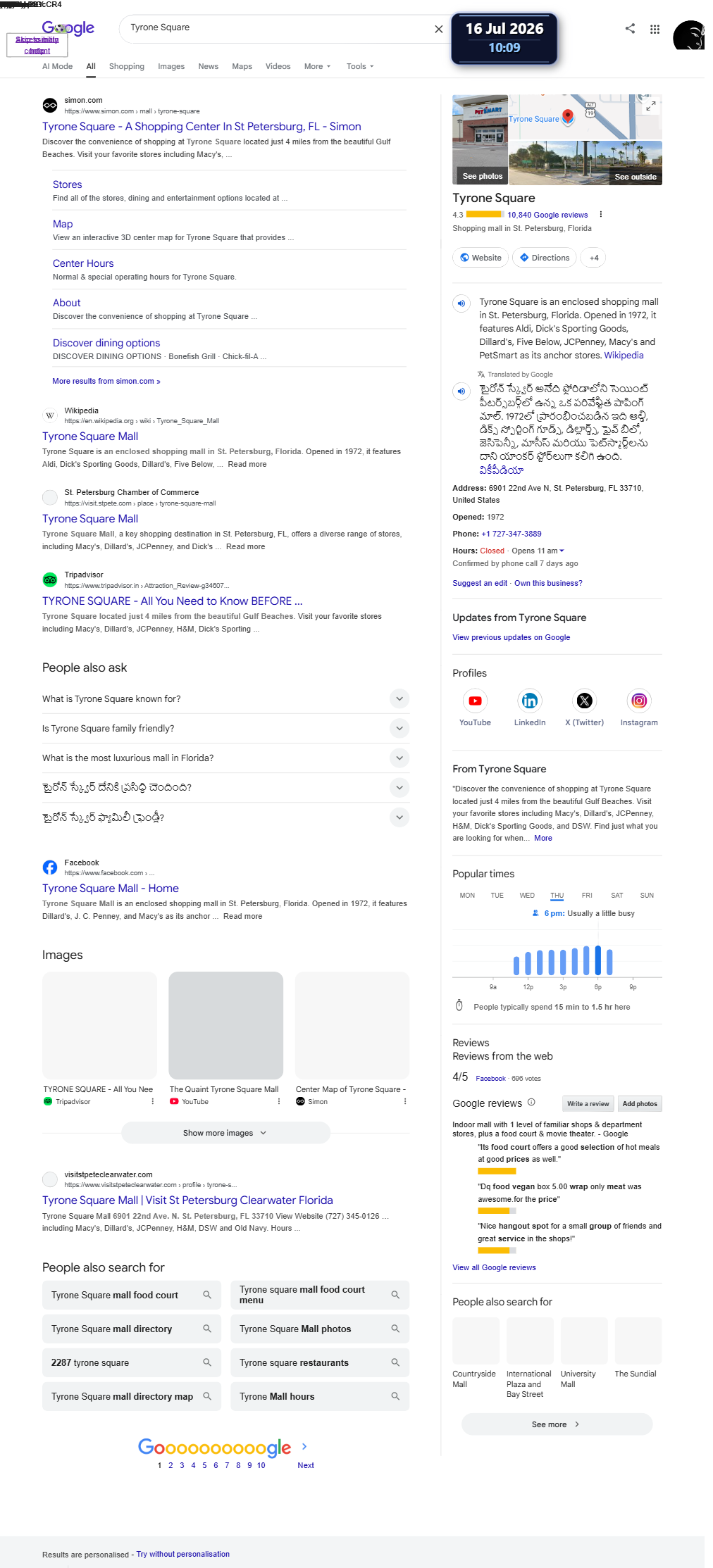Play audio of the Telugu translation
Screen dimensions: 713x1568
coord(461,391)
